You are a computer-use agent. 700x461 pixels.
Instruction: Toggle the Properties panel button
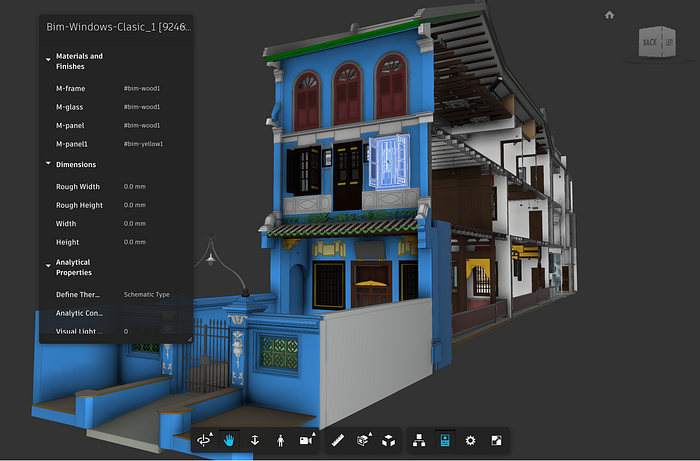[445, 440]
